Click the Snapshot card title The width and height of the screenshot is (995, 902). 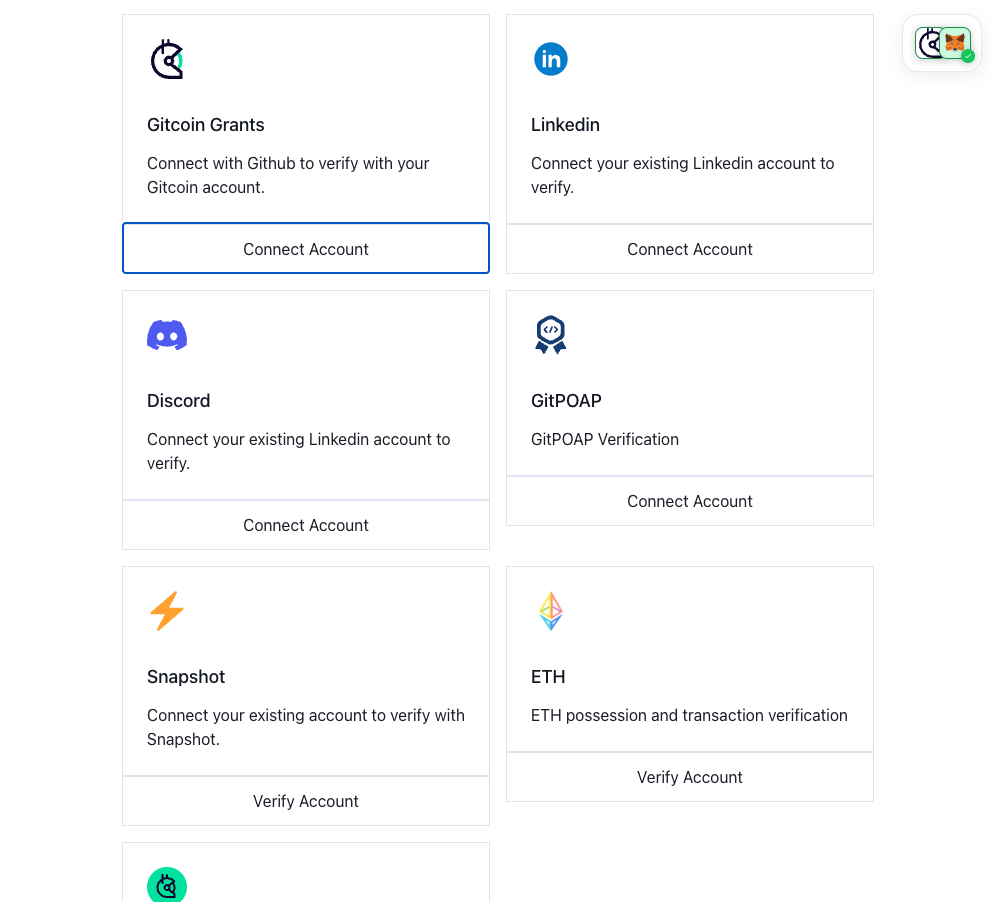186,677
